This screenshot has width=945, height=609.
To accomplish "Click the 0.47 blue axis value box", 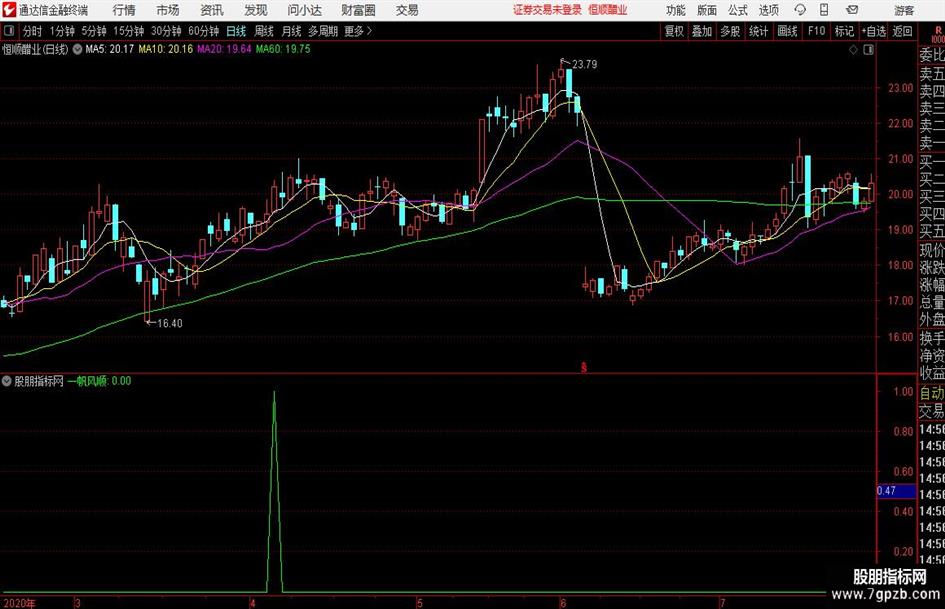I will [896, 491].
